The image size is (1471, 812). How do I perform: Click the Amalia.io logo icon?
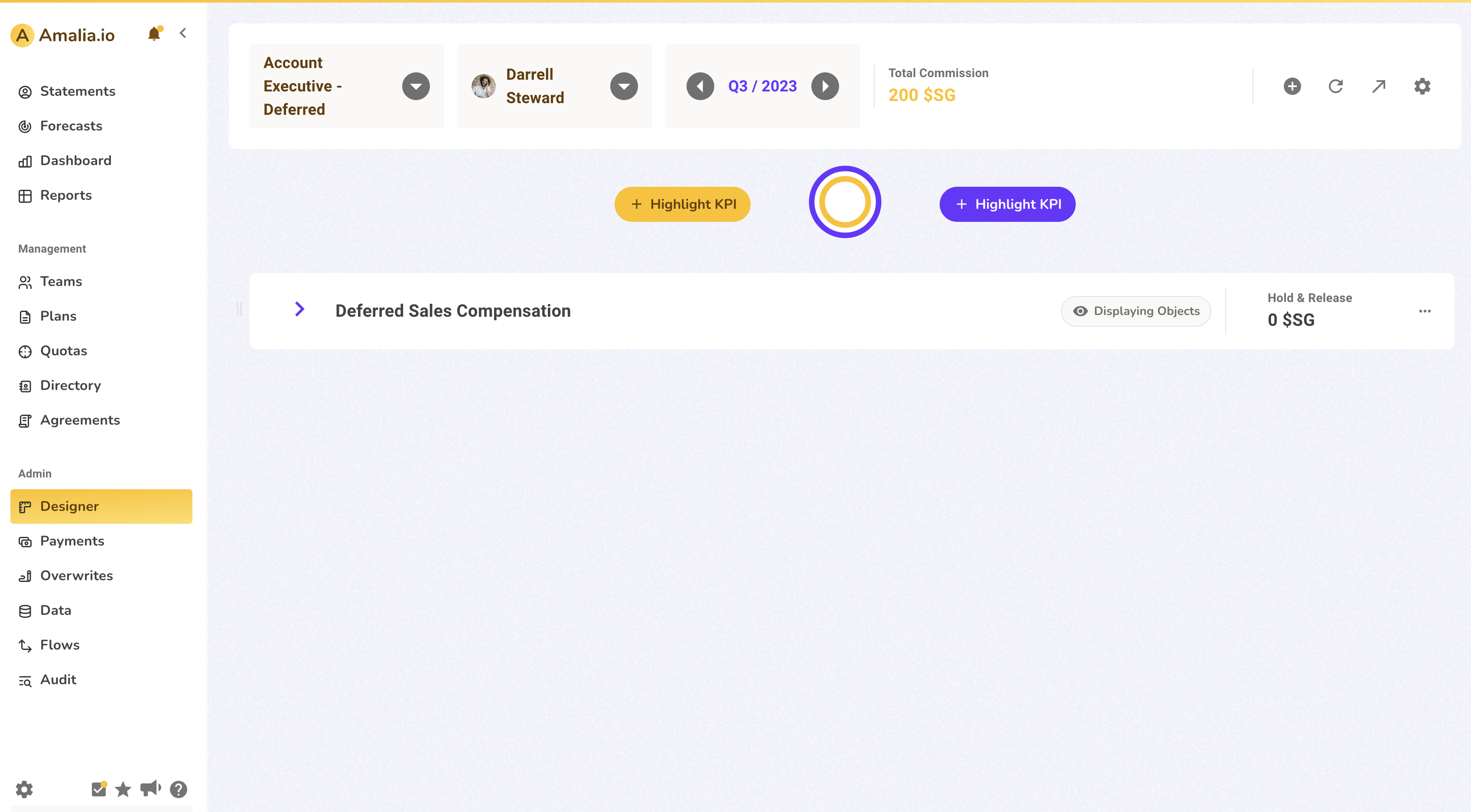click(x=22, y=36)
